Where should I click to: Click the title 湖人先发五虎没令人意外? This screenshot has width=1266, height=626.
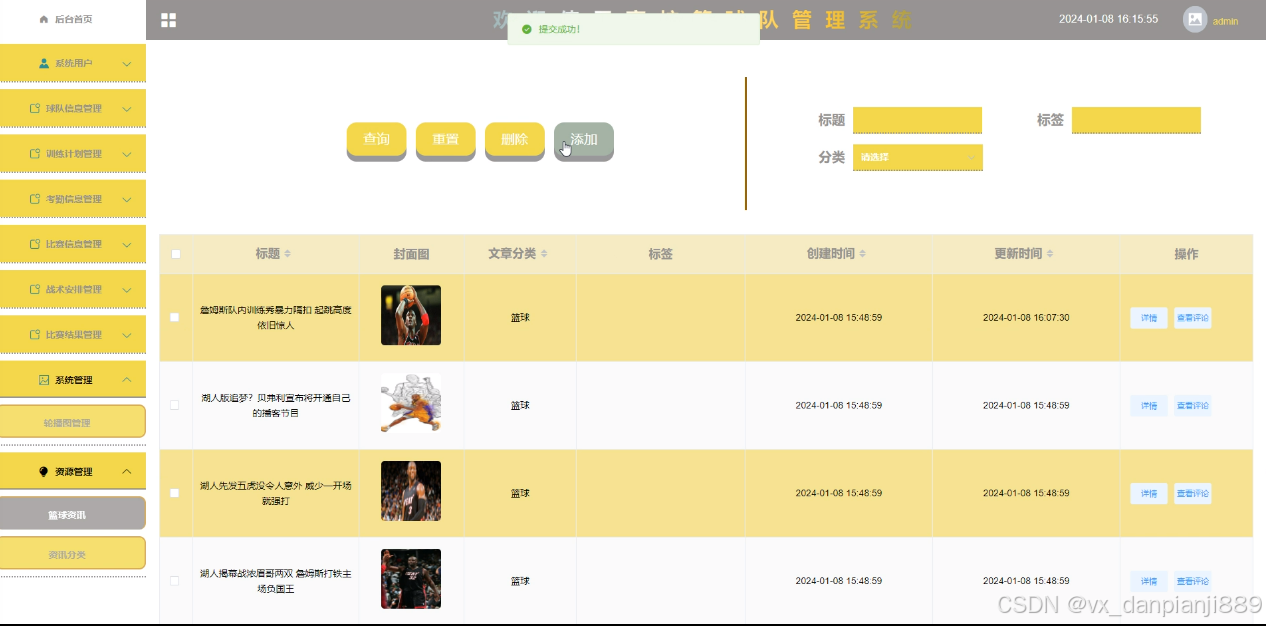(275, 493)
